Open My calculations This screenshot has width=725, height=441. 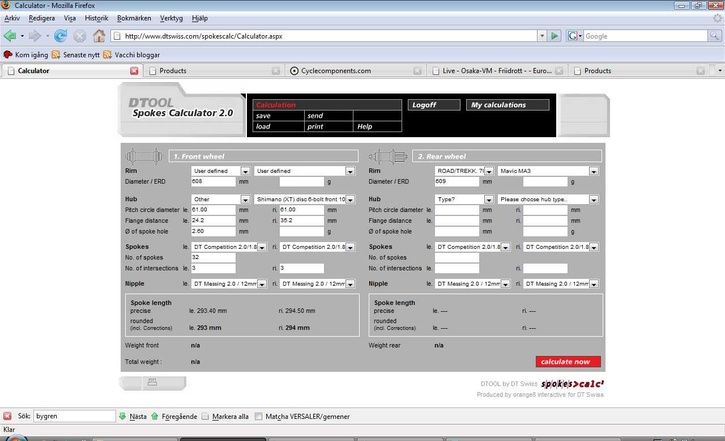507,105
